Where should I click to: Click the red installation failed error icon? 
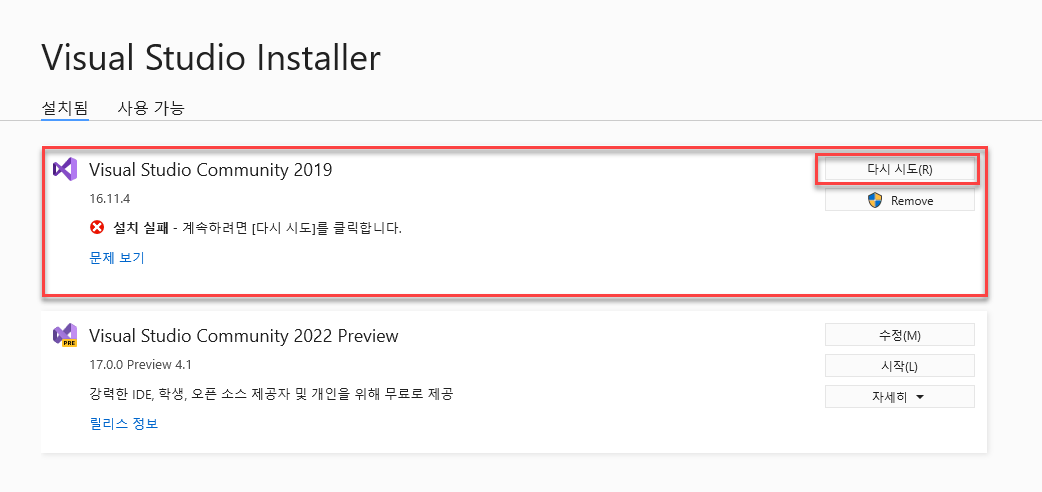coord(97,228)
